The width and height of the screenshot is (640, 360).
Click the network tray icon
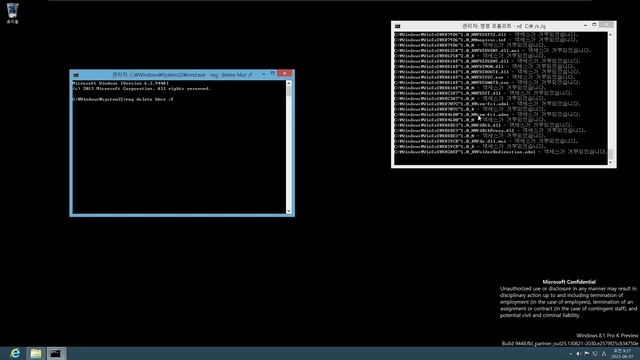(x=595, y=353)
